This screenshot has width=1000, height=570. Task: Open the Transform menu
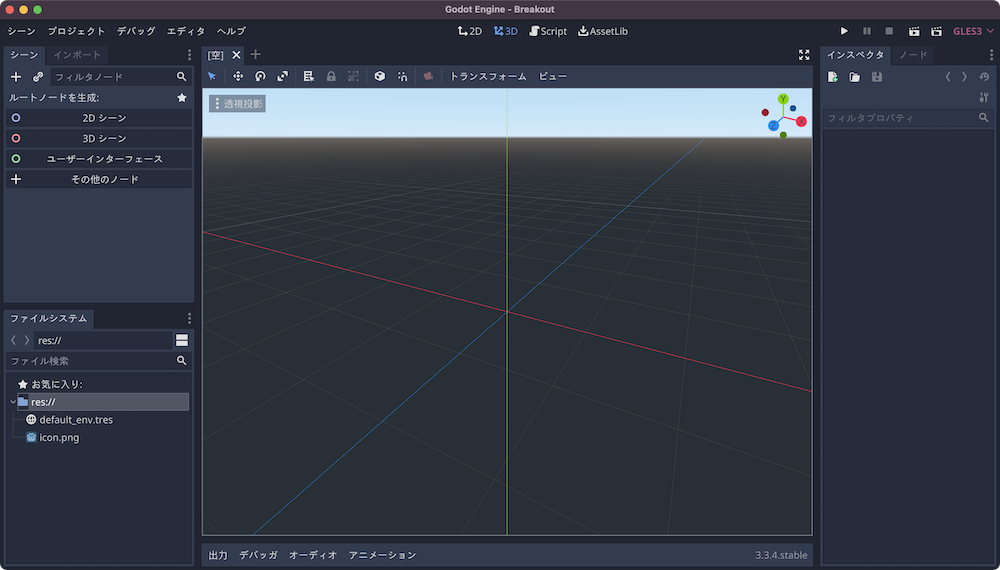pyautogui.click(x=488, y=77)
